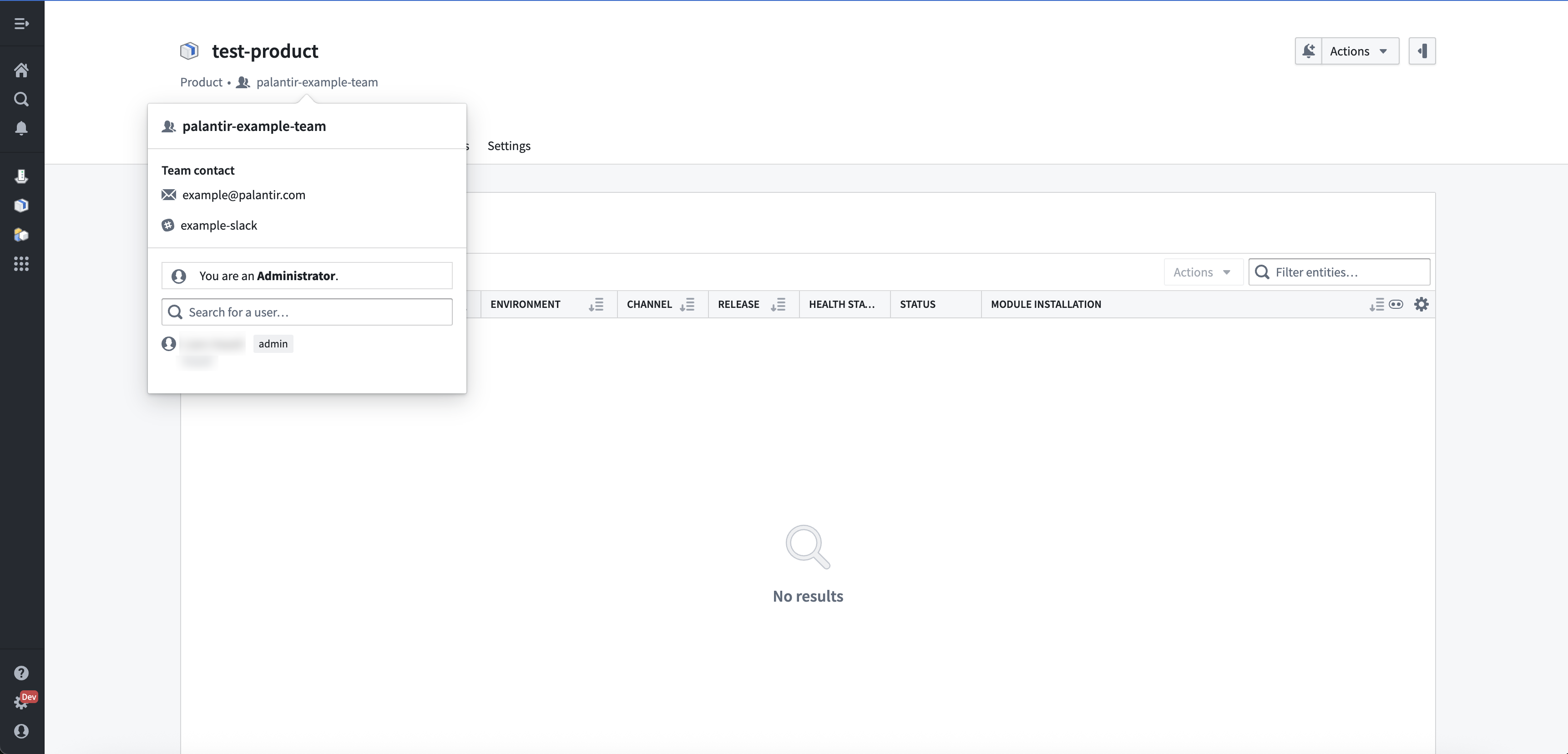Open the Home icon in sidebar

pos(21,70)
